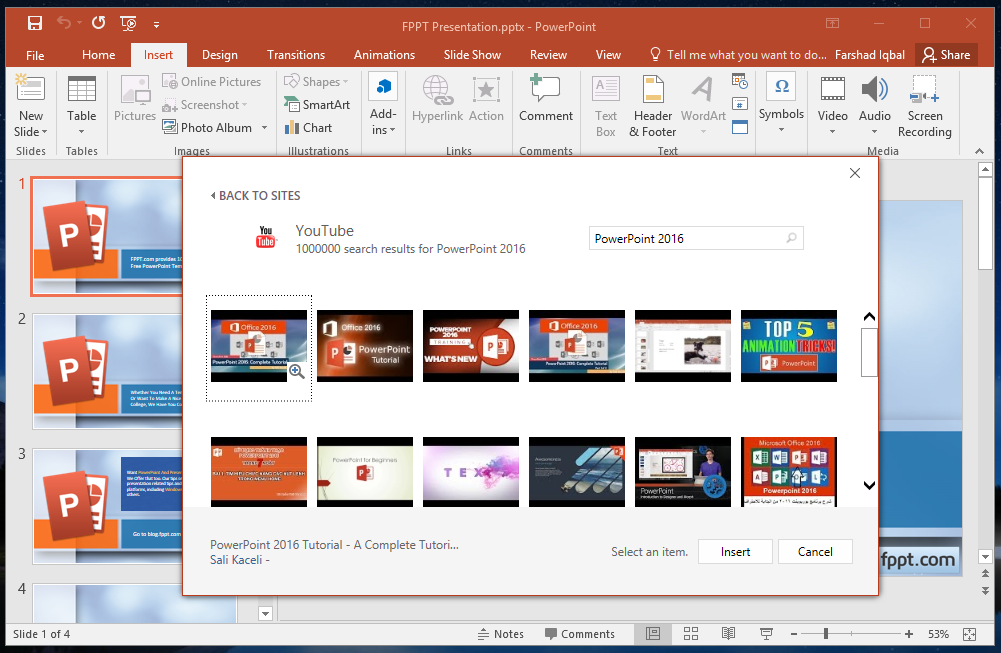The height and width of the screenshot is (653, 1001).
Task: Click the SmartArt icon in Illustrations
Action: [316, 104]
